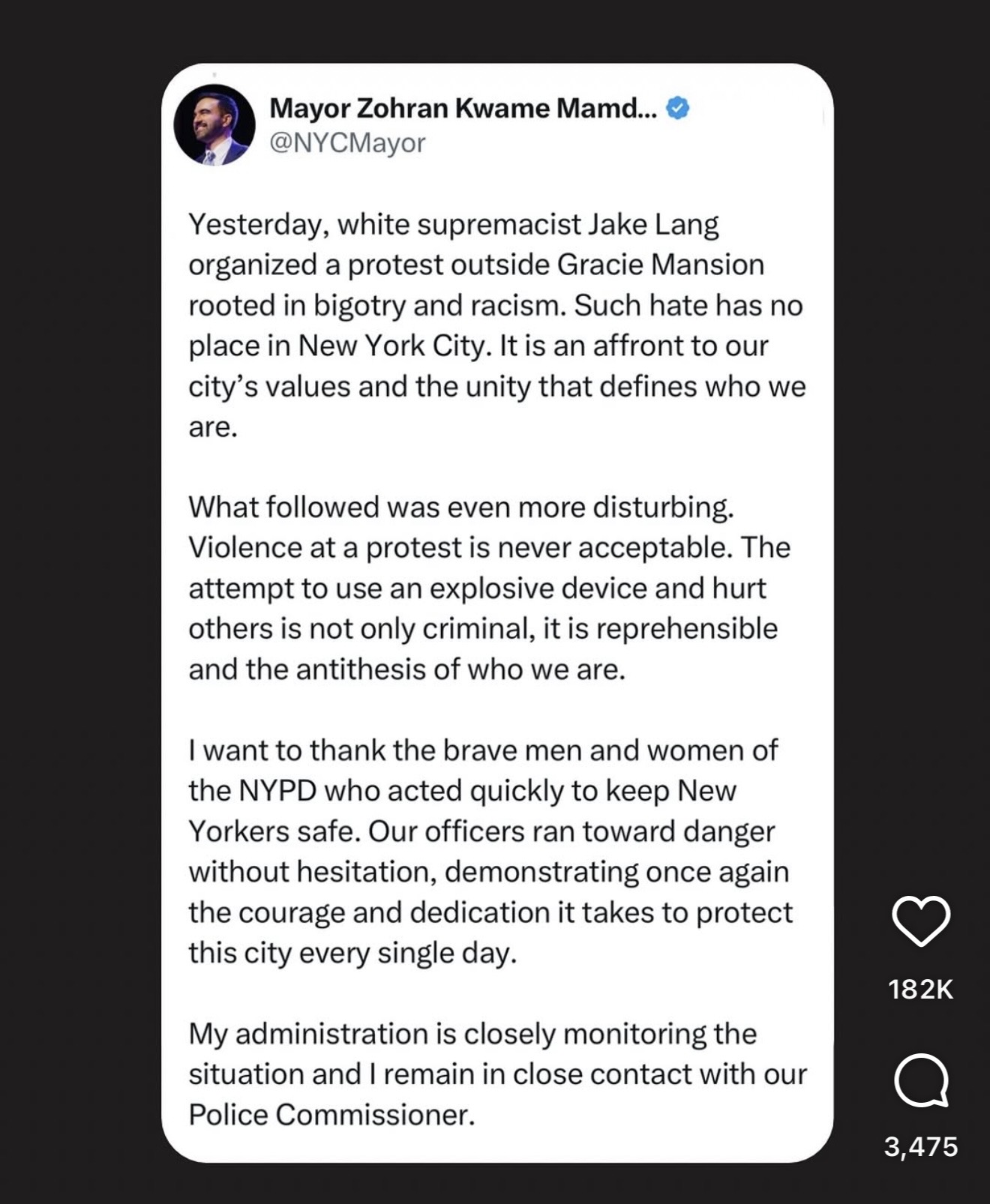
Task: Click the paragraph starting "Yesterday, white supremacist"
Action: pos(496,325)
